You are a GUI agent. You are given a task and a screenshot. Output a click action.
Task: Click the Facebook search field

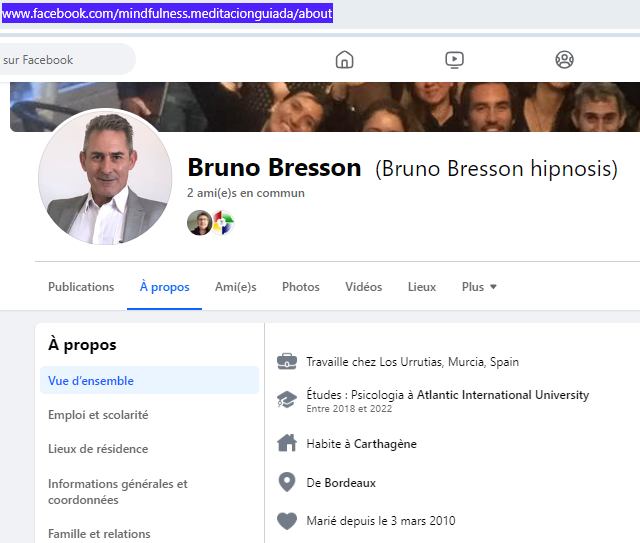(x=67, y=60)
